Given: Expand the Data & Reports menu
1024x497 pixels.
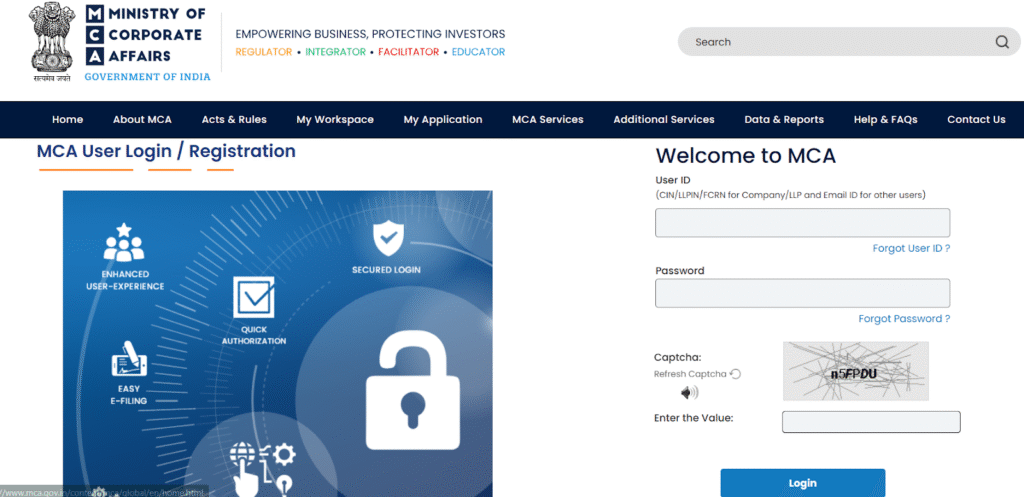Looking at the screenshot, I should pyautogui.click(x=784, y=120).
